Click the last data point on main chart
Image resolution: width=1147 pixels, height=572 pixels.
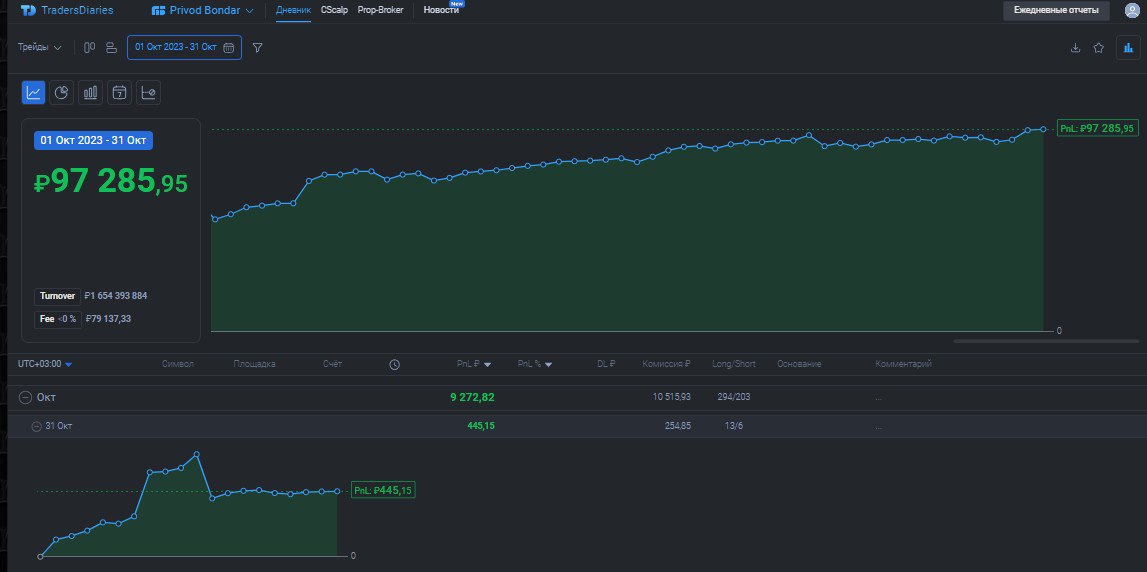1043,129
